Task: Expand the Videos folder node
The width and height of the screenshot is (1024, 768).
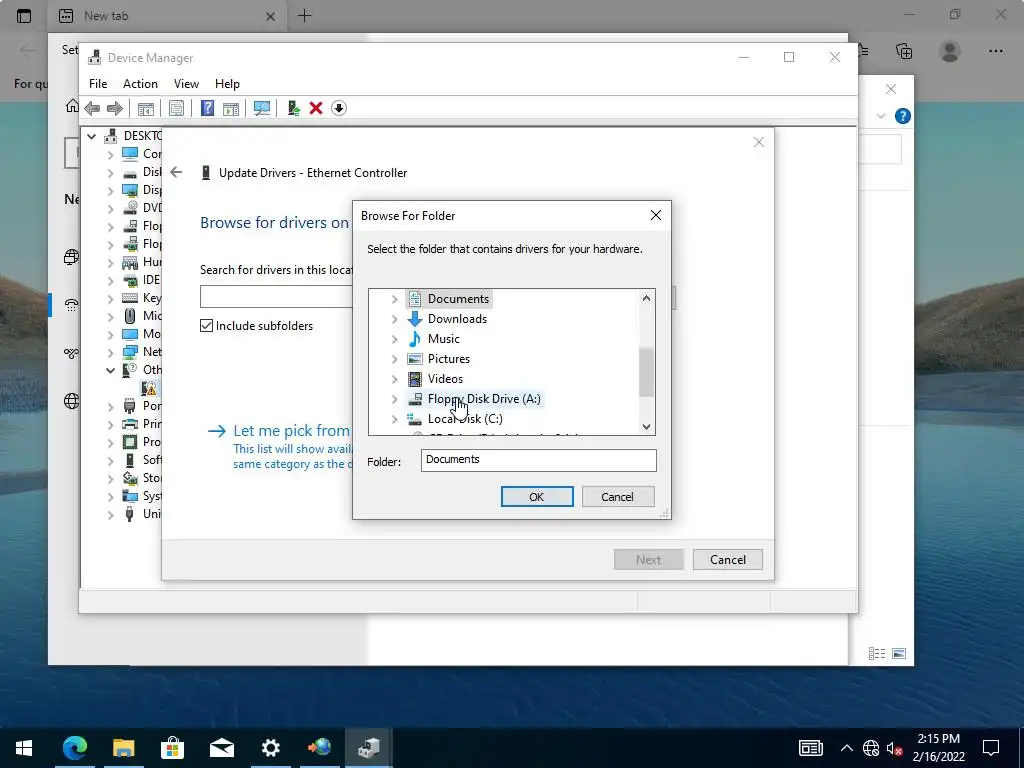Action: [x=394, y=379]
